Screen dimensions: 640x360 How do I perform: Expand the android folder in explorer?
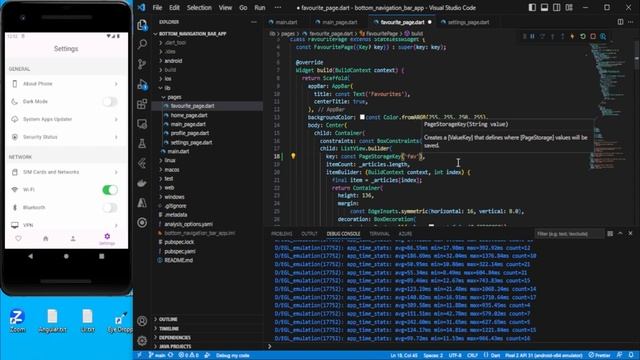coord(173,61)
